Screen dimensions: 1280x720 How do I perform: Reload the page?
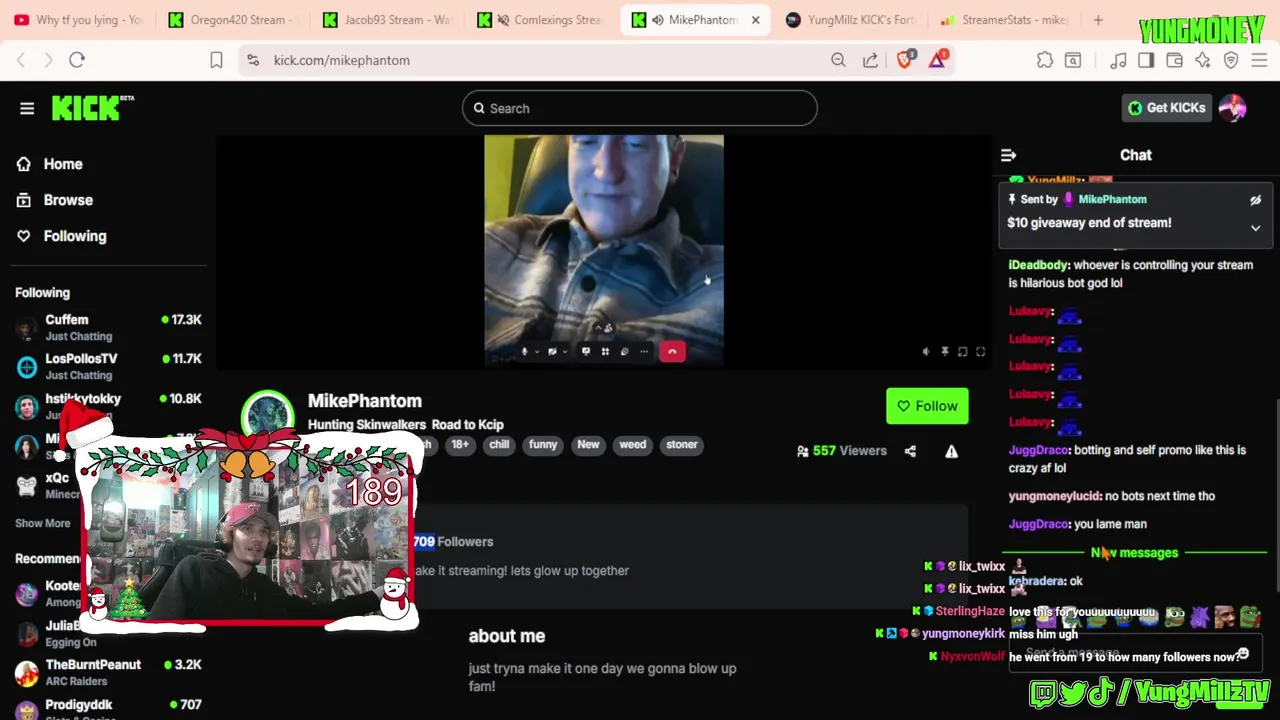(x=77, y=60)
